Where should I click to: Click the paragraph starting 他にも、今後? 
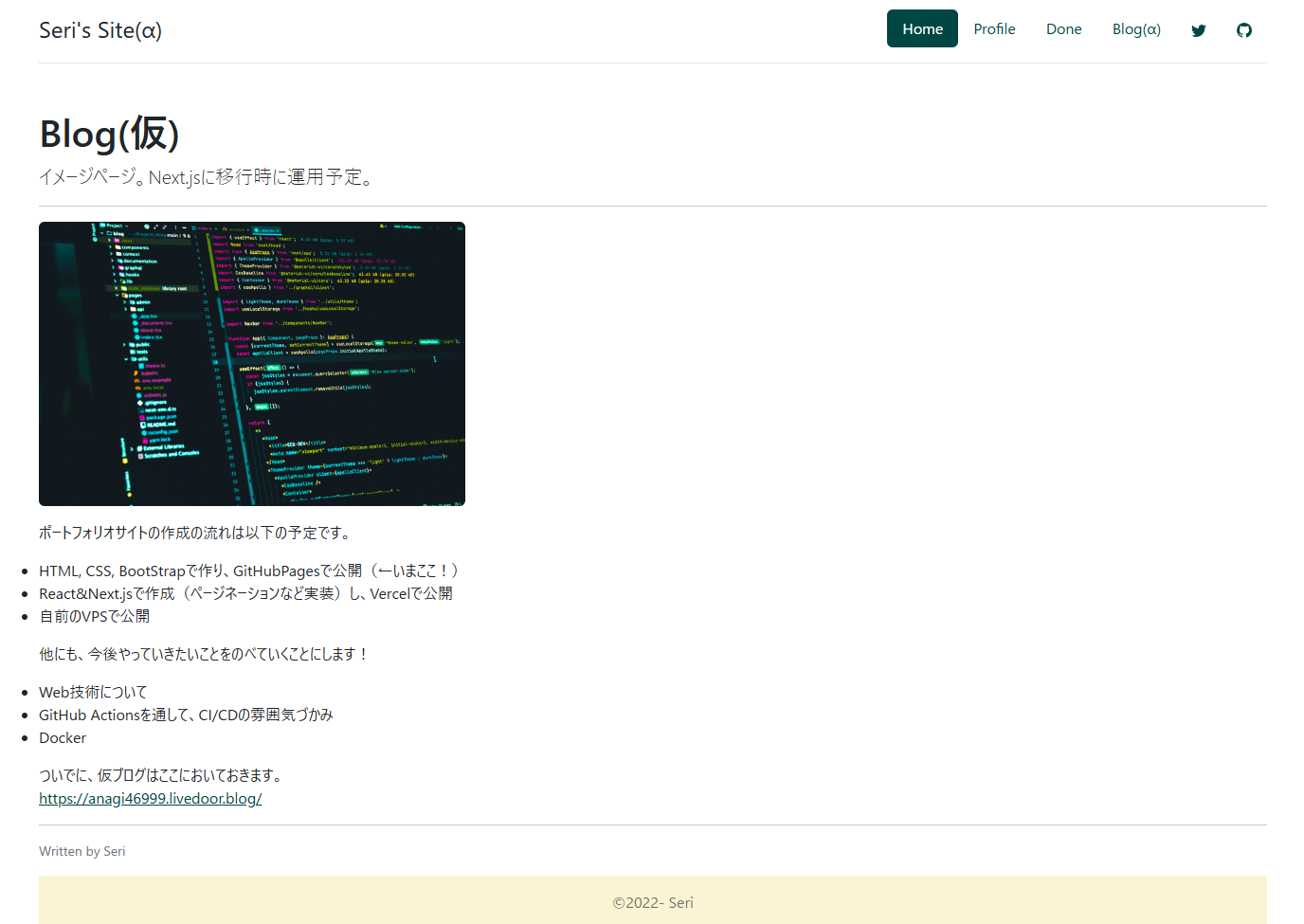click(x=204, y=654)
